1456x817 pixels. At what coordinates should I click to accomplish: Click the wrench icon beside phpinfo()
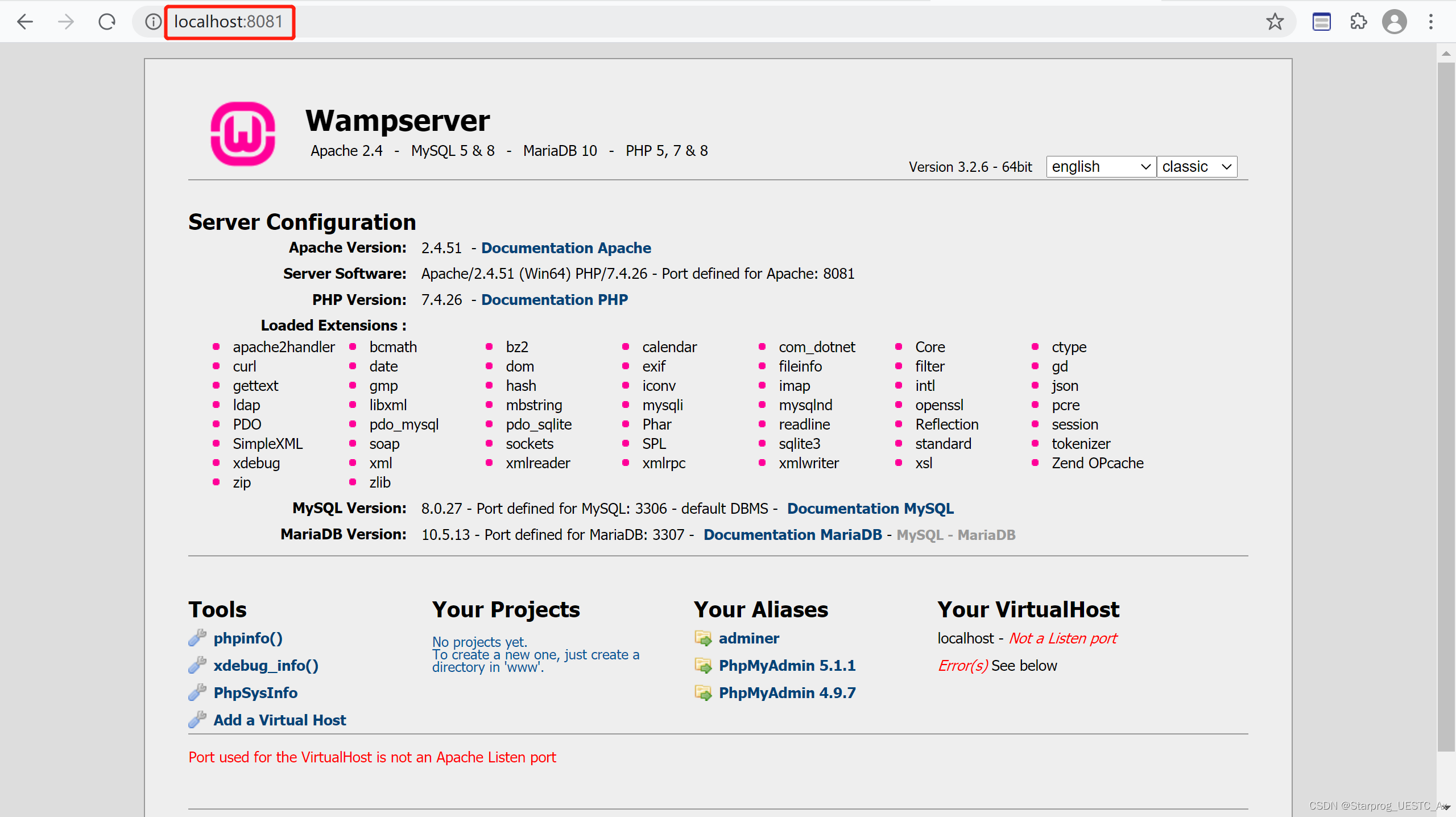pyautogui.click(x=197, y=638)
